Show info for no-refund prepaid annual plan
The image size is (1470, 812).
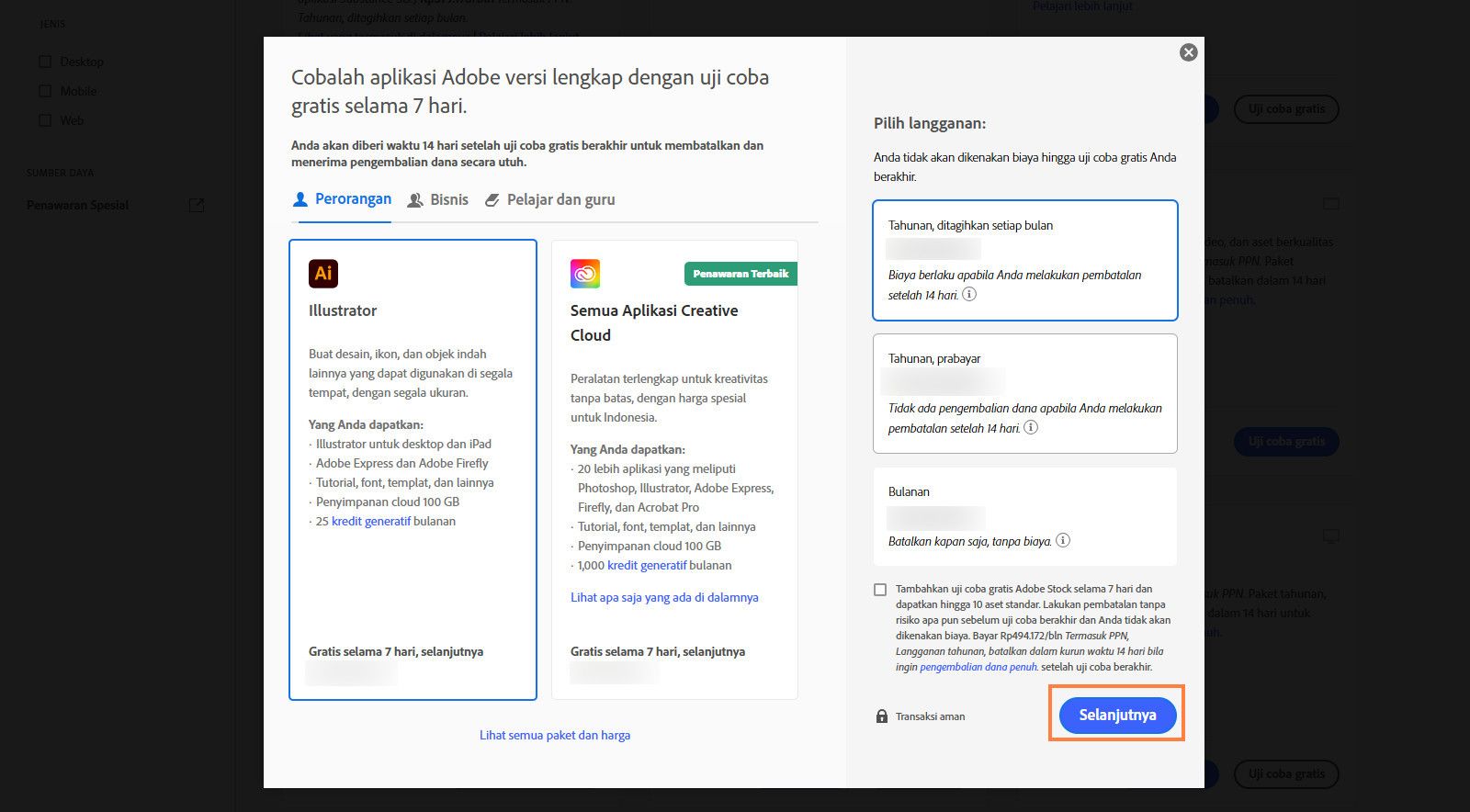[1031, 428]
